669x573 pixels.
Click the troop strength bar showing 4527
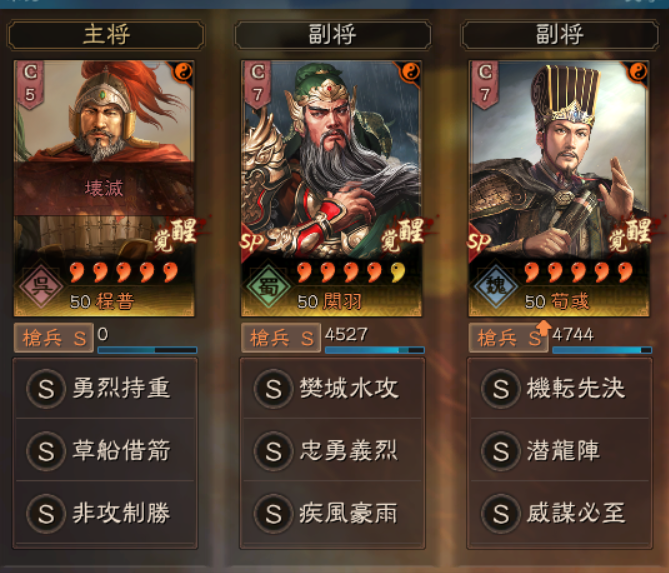point(375,350)
